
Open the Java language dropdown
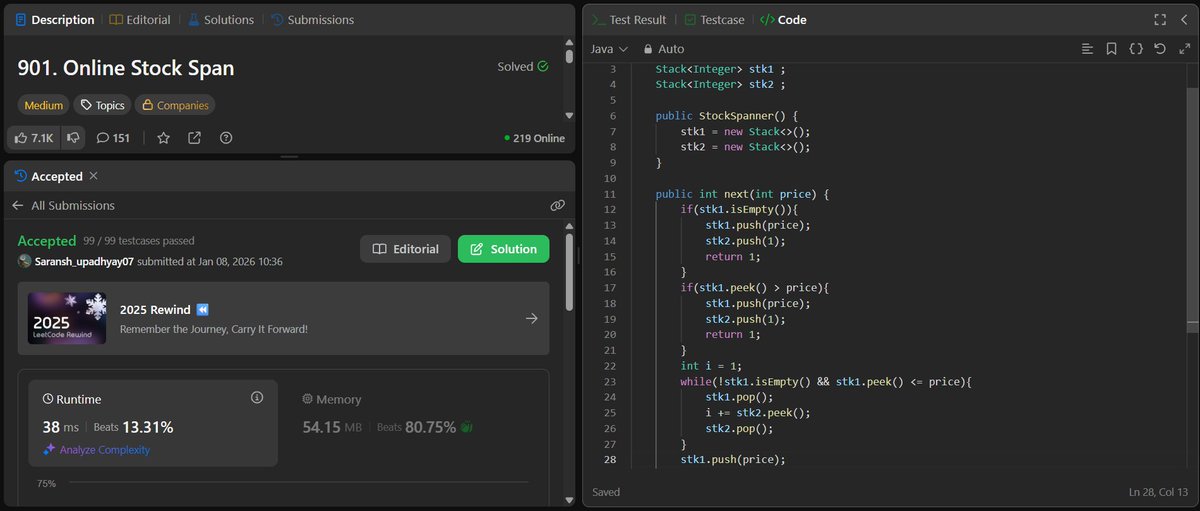pyautogui.click(x=609, y=48)
